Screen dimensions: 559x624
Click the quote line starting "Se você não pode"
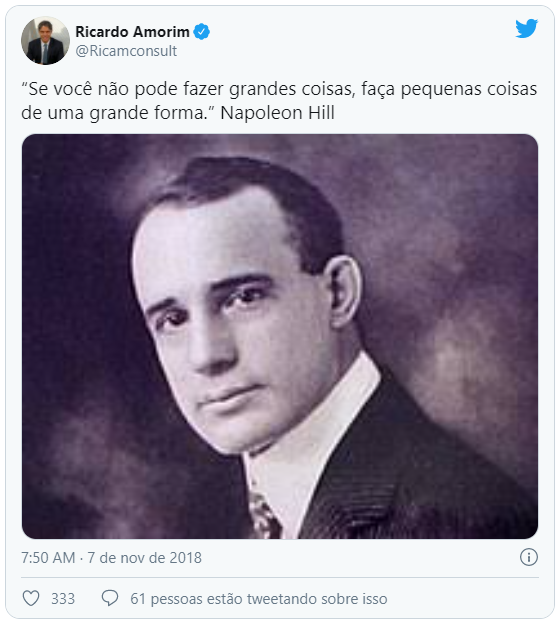279,89
